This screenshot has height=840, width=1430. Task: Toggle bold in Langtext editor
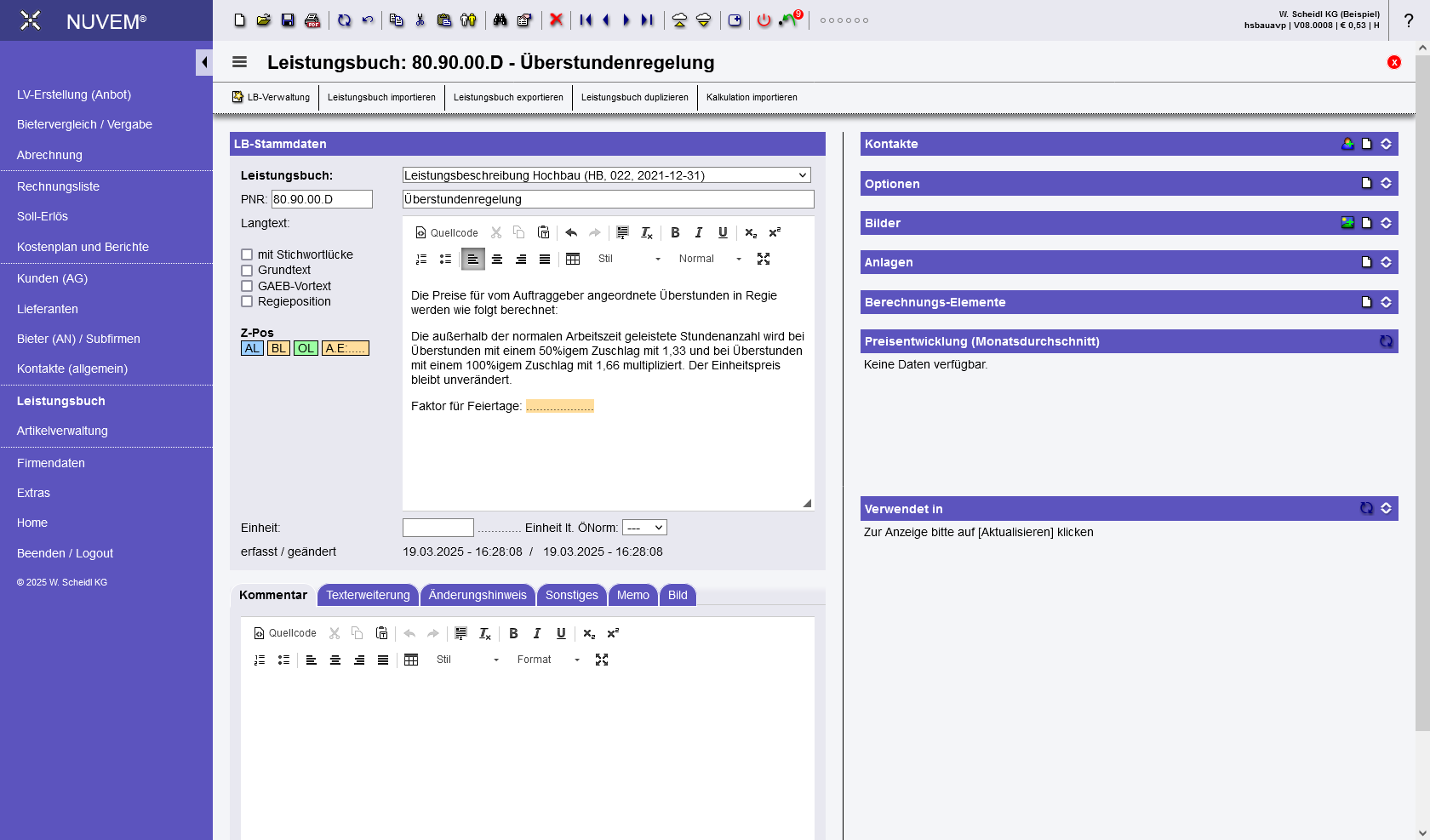pos(675,232)
